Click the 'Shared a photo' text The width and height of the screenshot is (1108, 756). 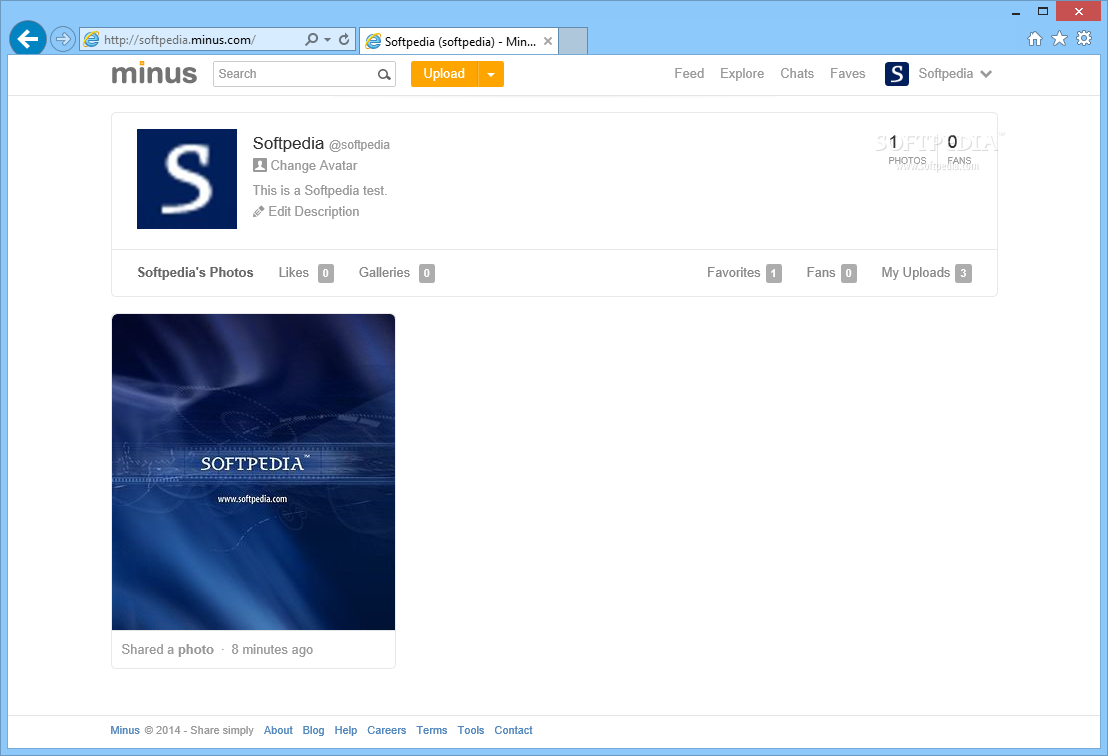(167, 649)
